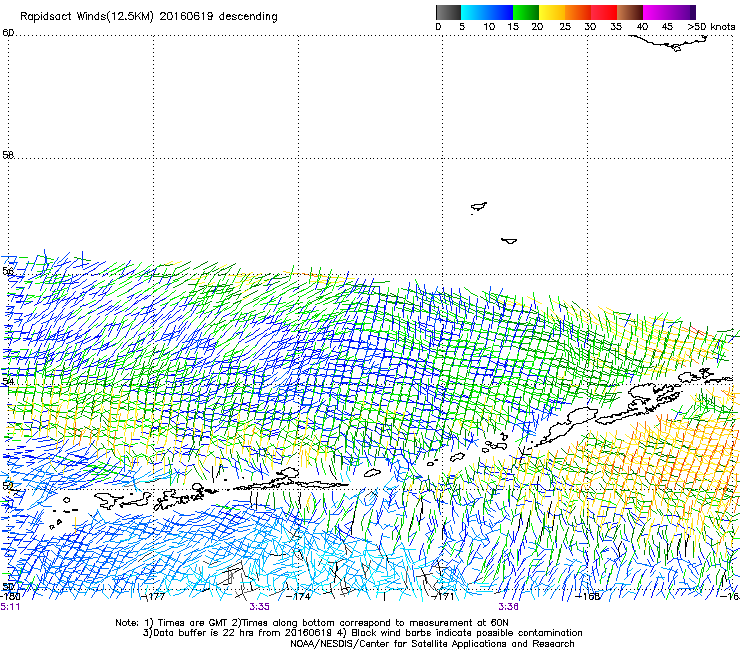Select the blue 10-15 knots legend swatch

(x=500, y=12)
